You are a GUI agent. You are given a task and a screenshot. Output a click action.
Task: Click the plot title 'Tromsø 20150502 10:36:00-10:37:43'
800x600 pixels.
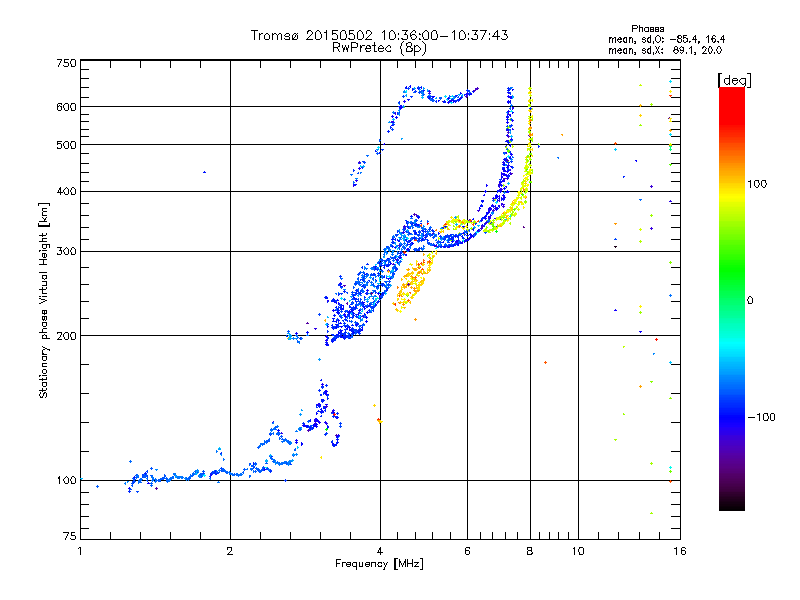click(379, 35)
